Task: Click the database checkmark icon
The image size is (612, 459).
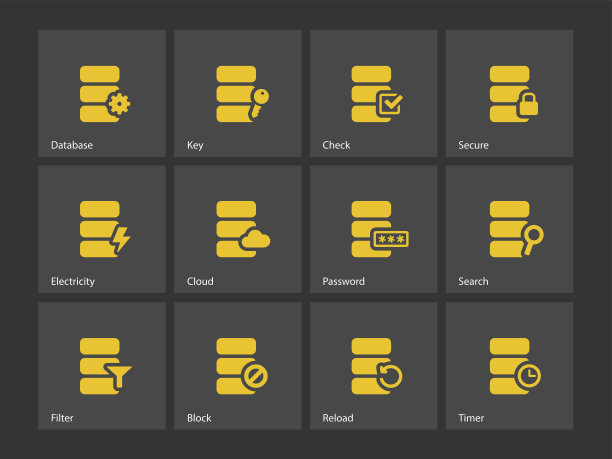Action: 376,94
